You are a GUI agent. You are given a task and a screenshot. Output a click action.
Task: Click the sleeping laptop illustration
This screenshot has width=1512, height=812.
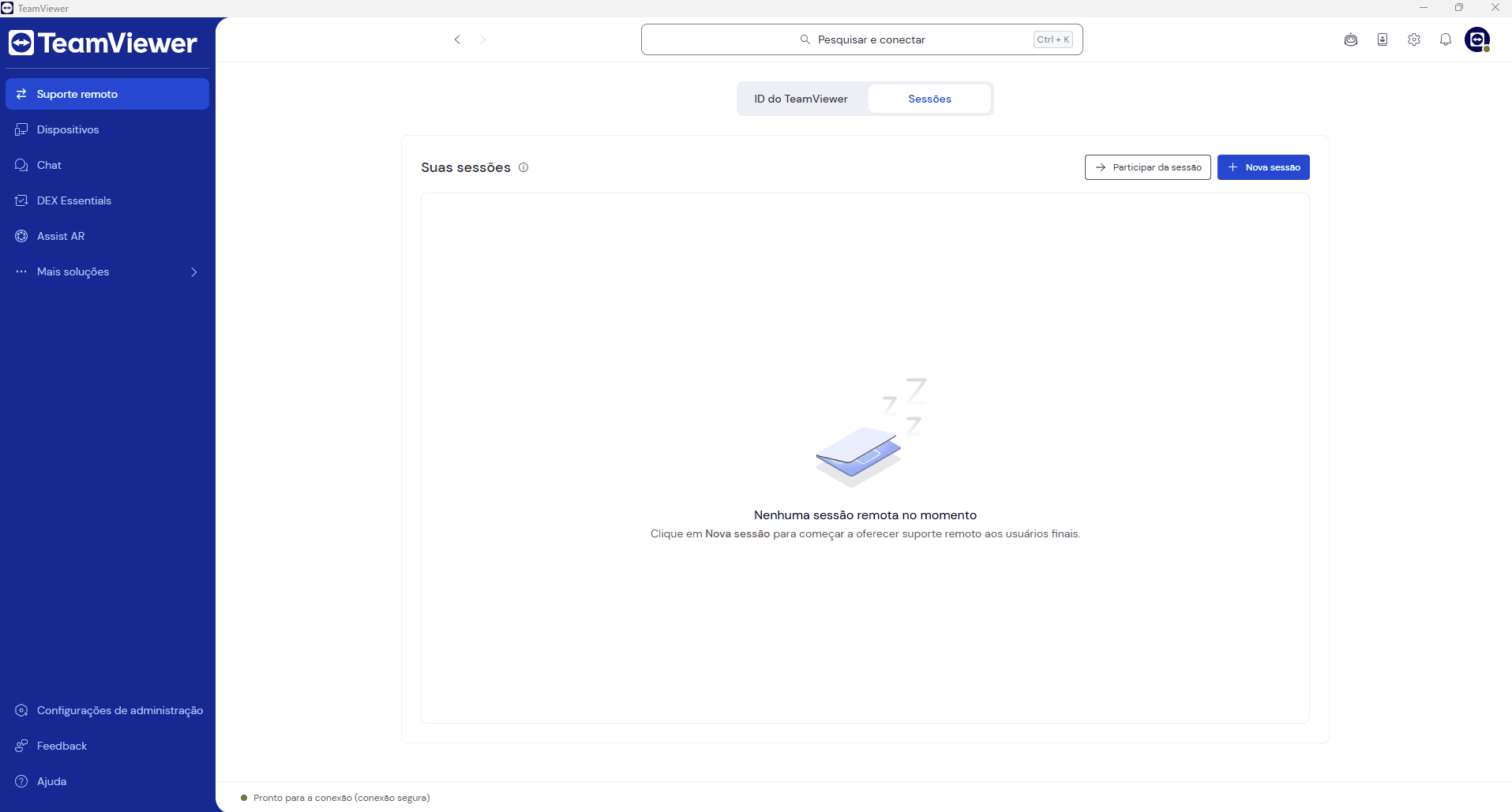point(871,432)
